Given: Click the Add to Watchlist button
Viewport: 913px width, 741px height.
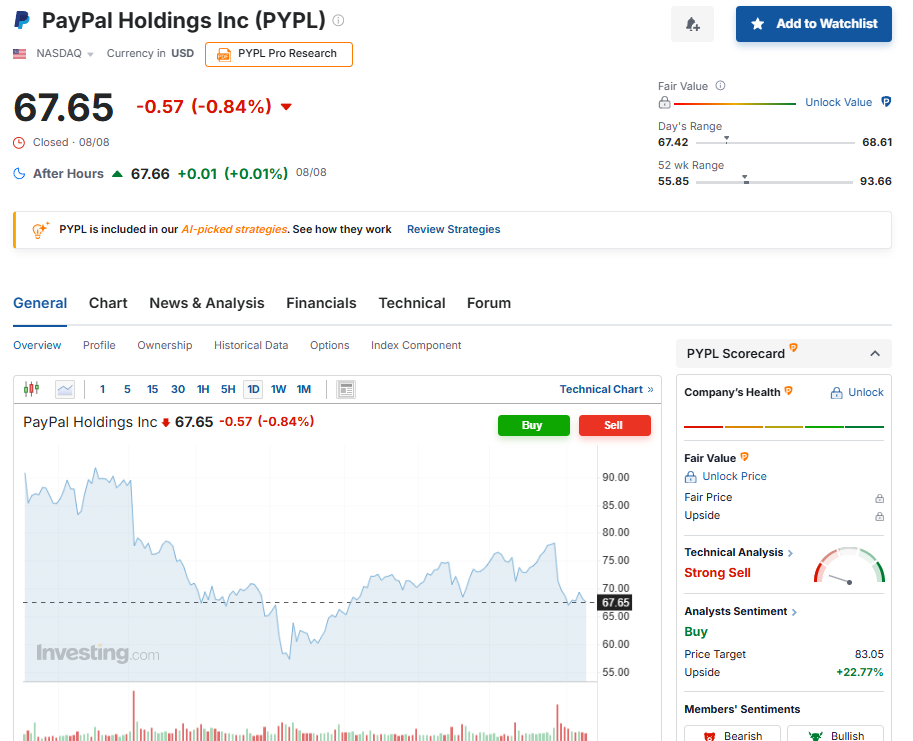Looking at the screenshot, I should pos(813,24).
